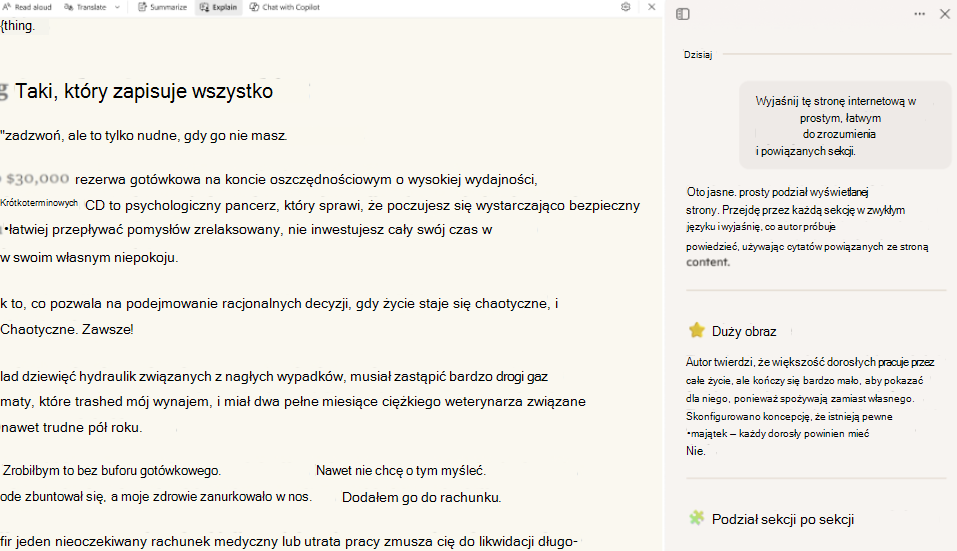Click the Summarize toolbar button
957x551 pixels.
tap(162, 7)
